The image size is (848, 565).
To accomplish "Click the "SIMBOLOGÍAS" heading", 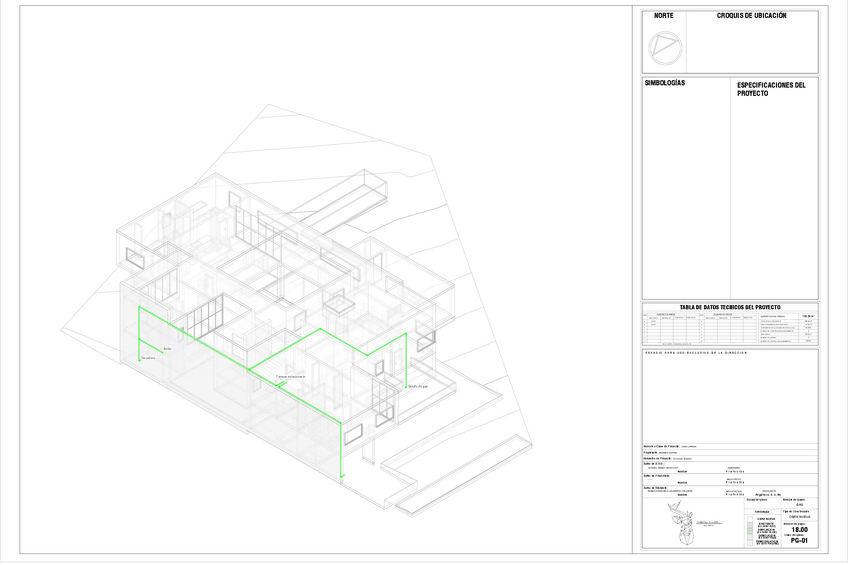I will tap(665, 83).
